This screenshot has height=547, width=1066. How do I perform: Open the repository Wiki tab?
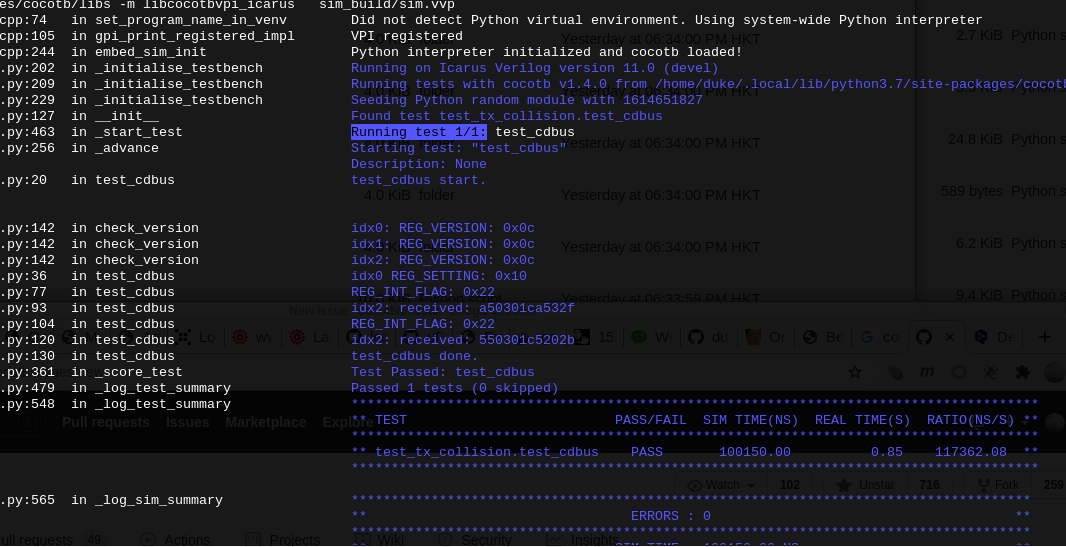(x=379, y=540)
